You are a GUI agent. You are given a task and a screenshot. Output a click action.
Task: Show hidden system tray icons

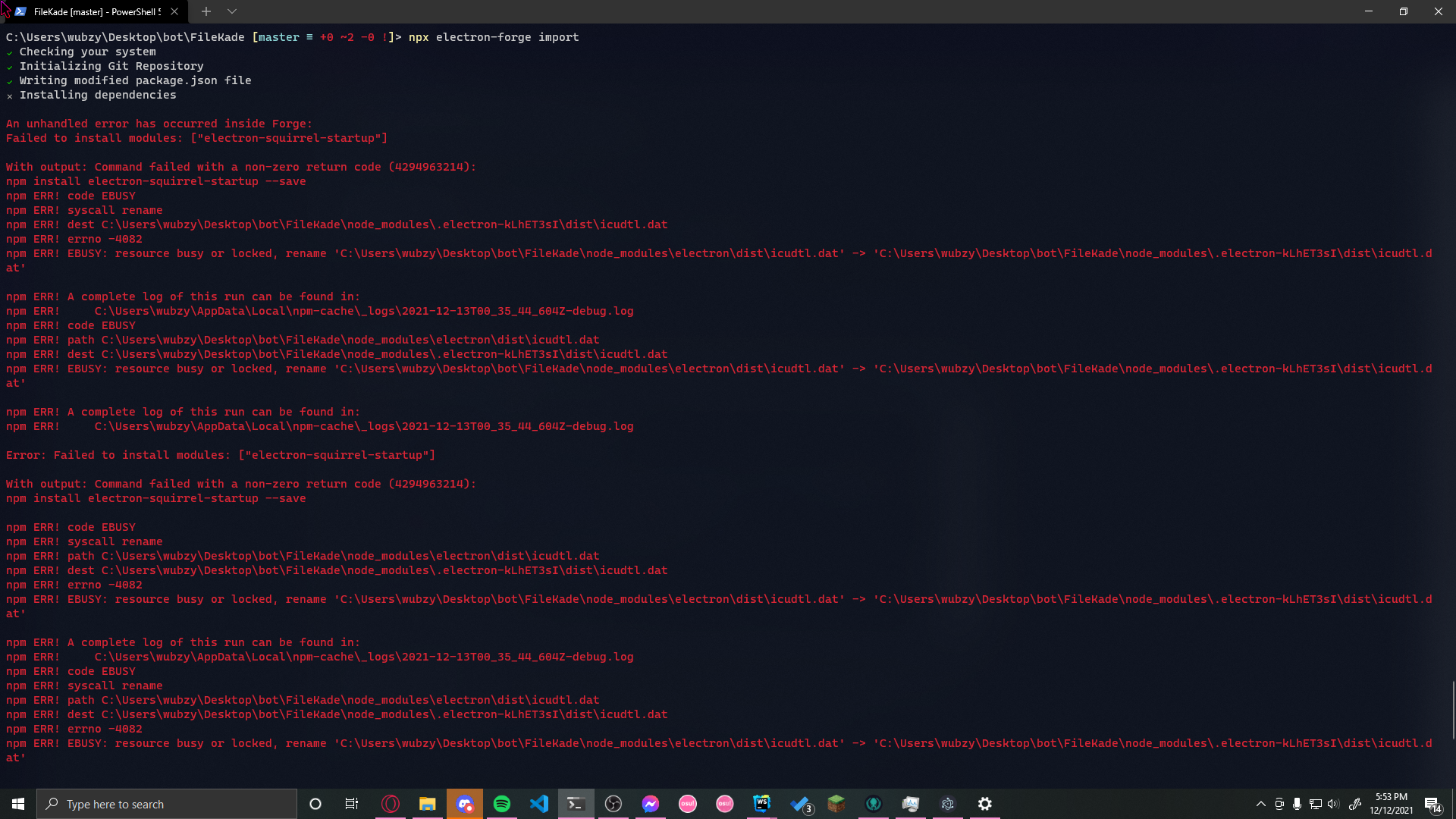(1260, 804)
